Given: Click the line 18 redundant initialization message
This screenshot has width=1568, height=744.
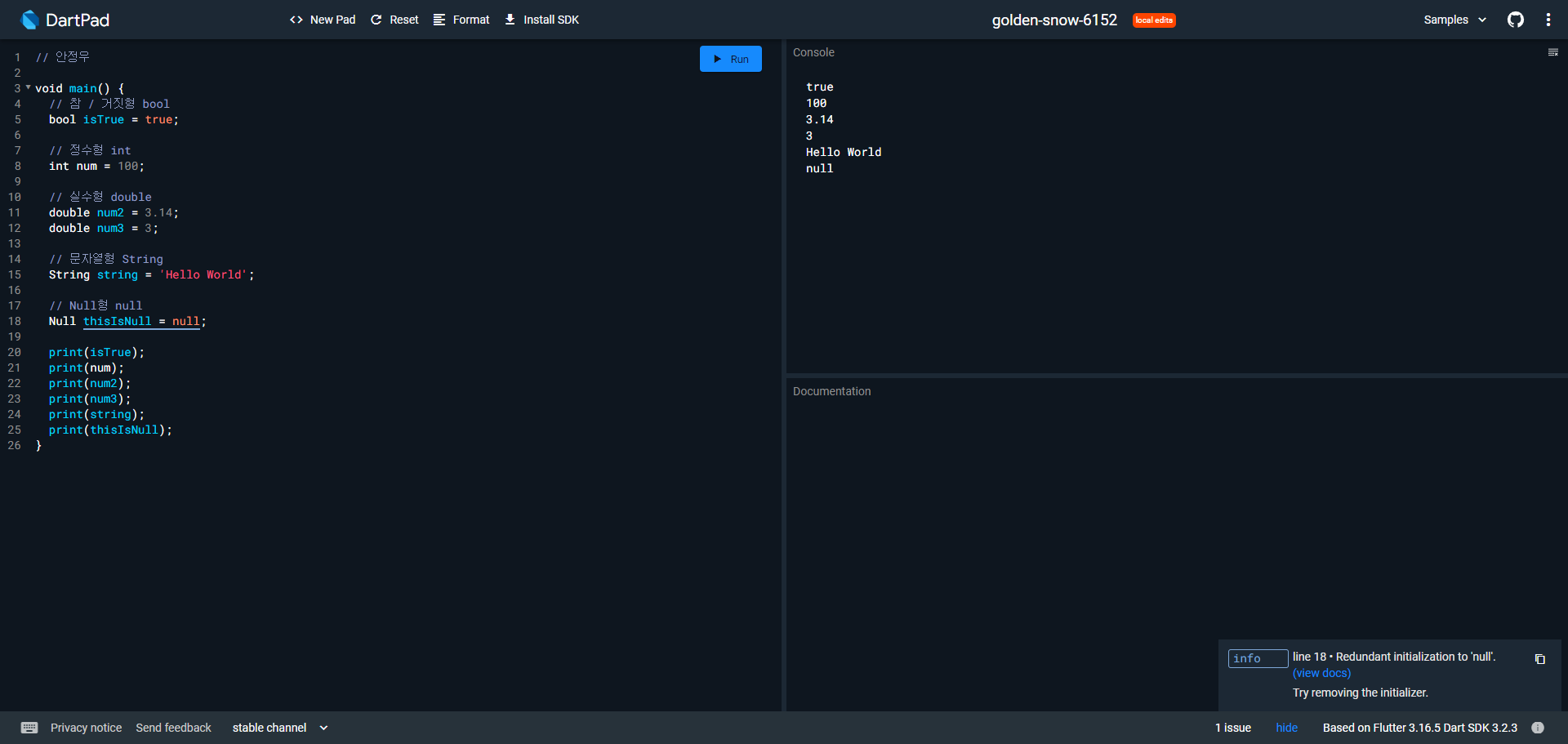Looking at the screenshot, I should pos(1394,657).
